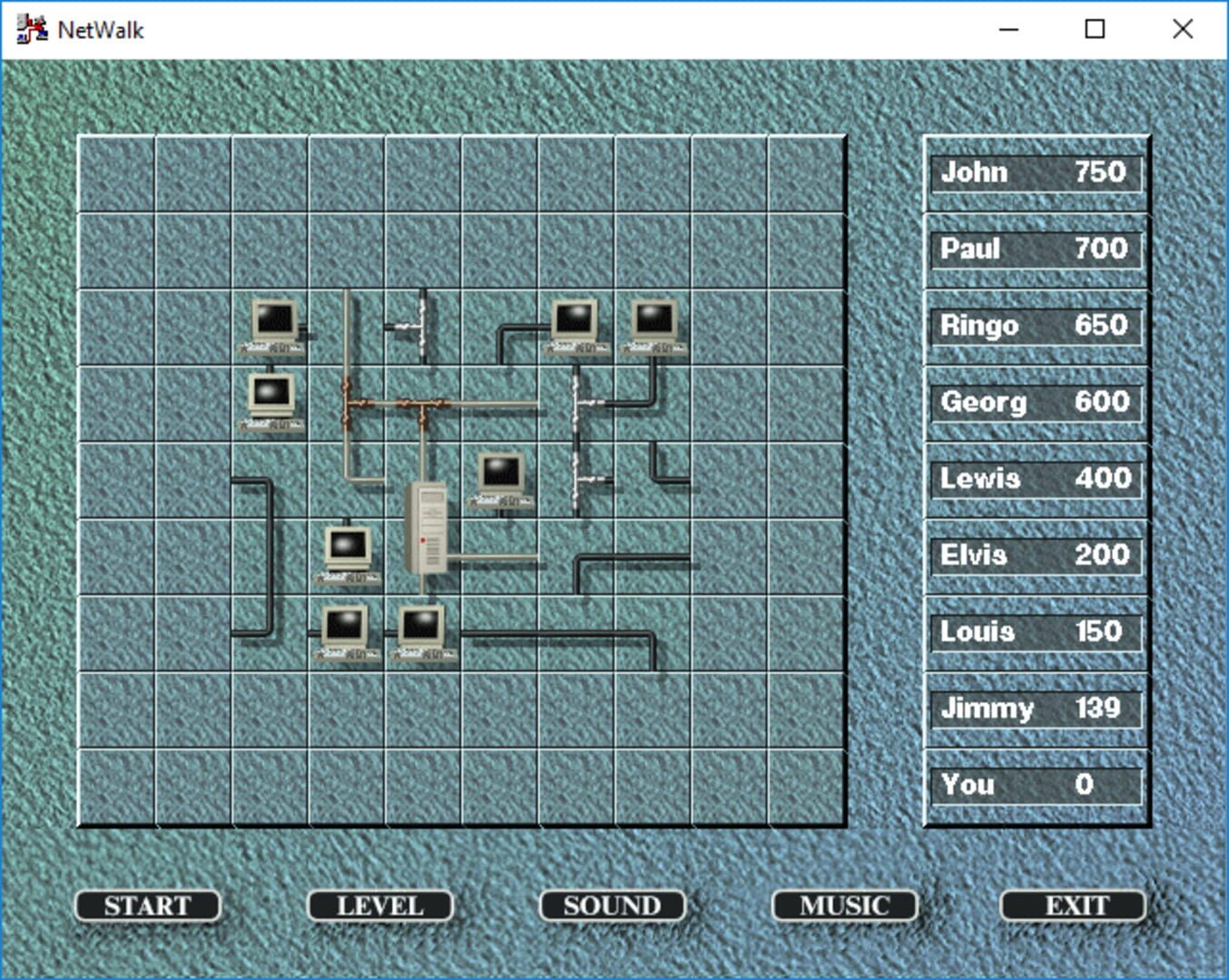This screenshot has height=980, width=1229.
Task: Rotate the top-left computer tile
Action: tap(272, 327)
